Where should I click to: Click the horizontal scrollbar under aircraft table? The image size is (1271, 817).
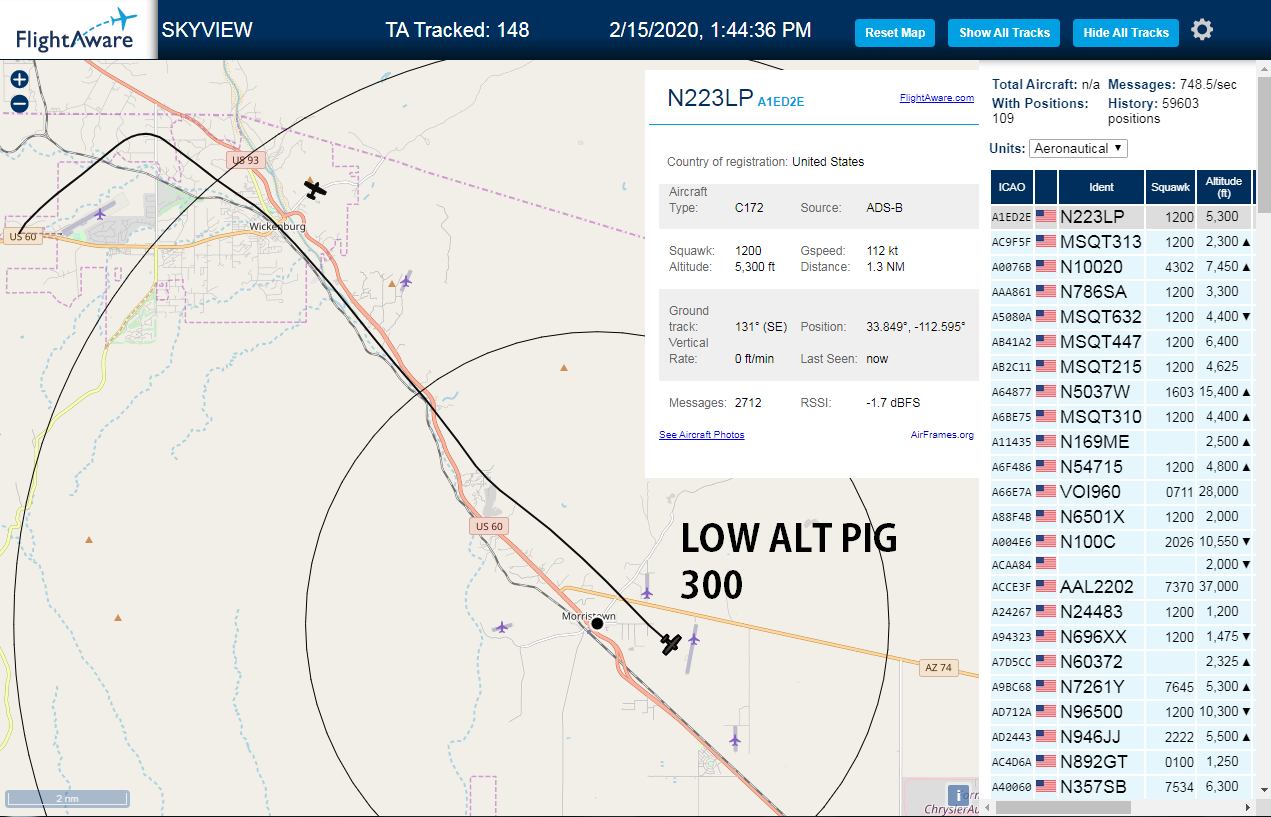[x=1063, y=807]
